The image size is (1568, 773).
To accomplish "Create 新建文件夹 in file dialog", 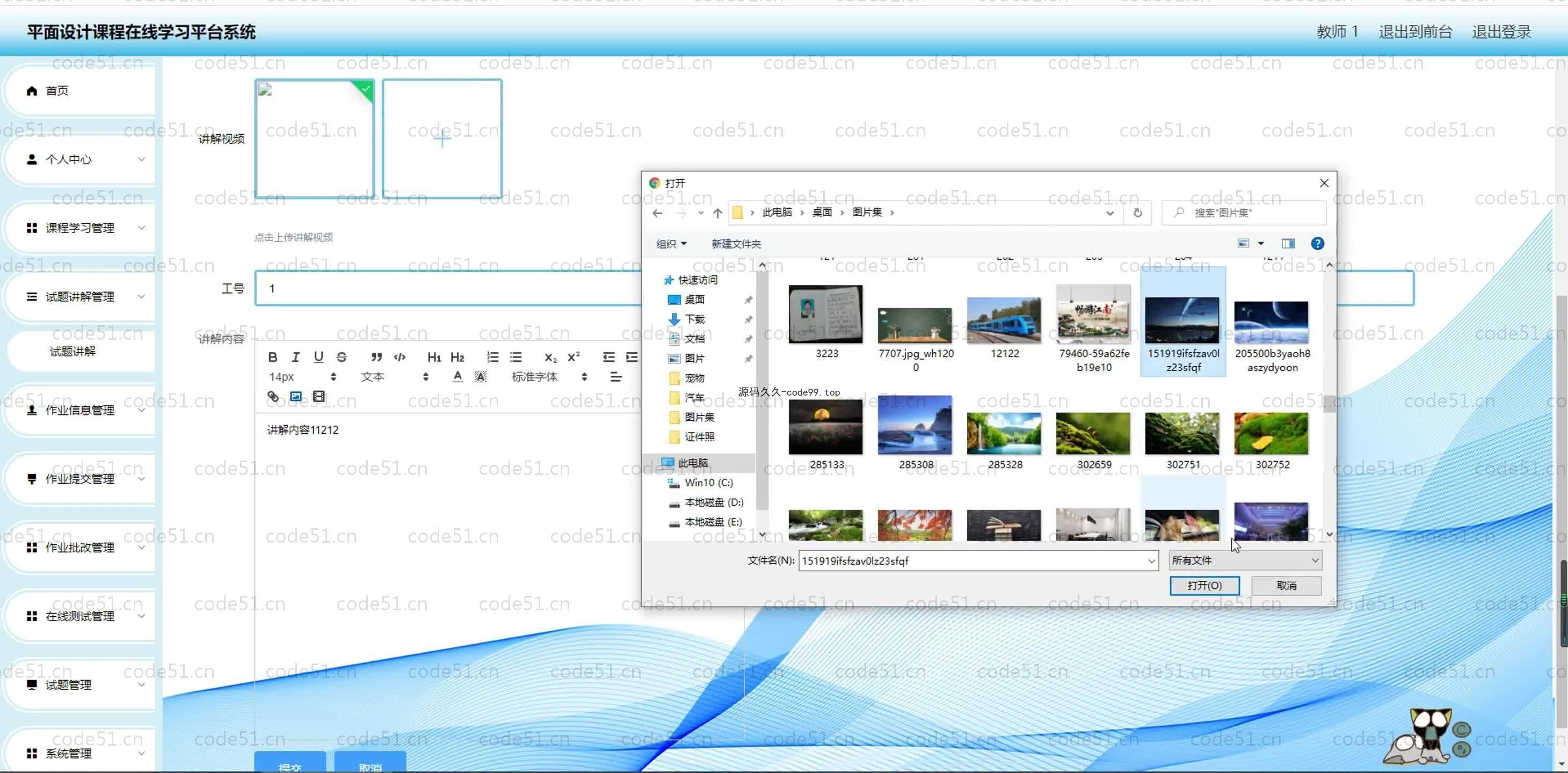I will 736,244.
